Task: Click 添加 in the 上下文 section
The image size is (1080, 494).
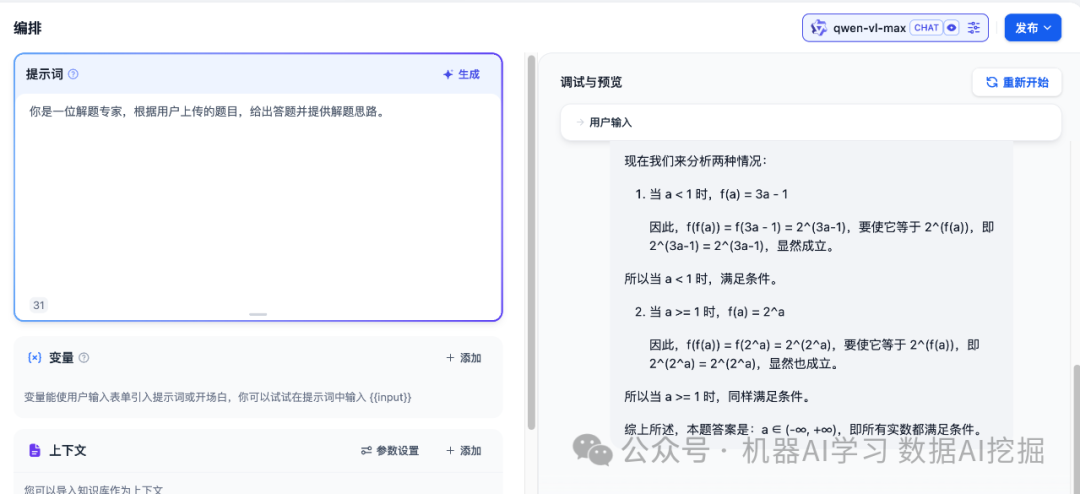Action: tap(463, 451)
